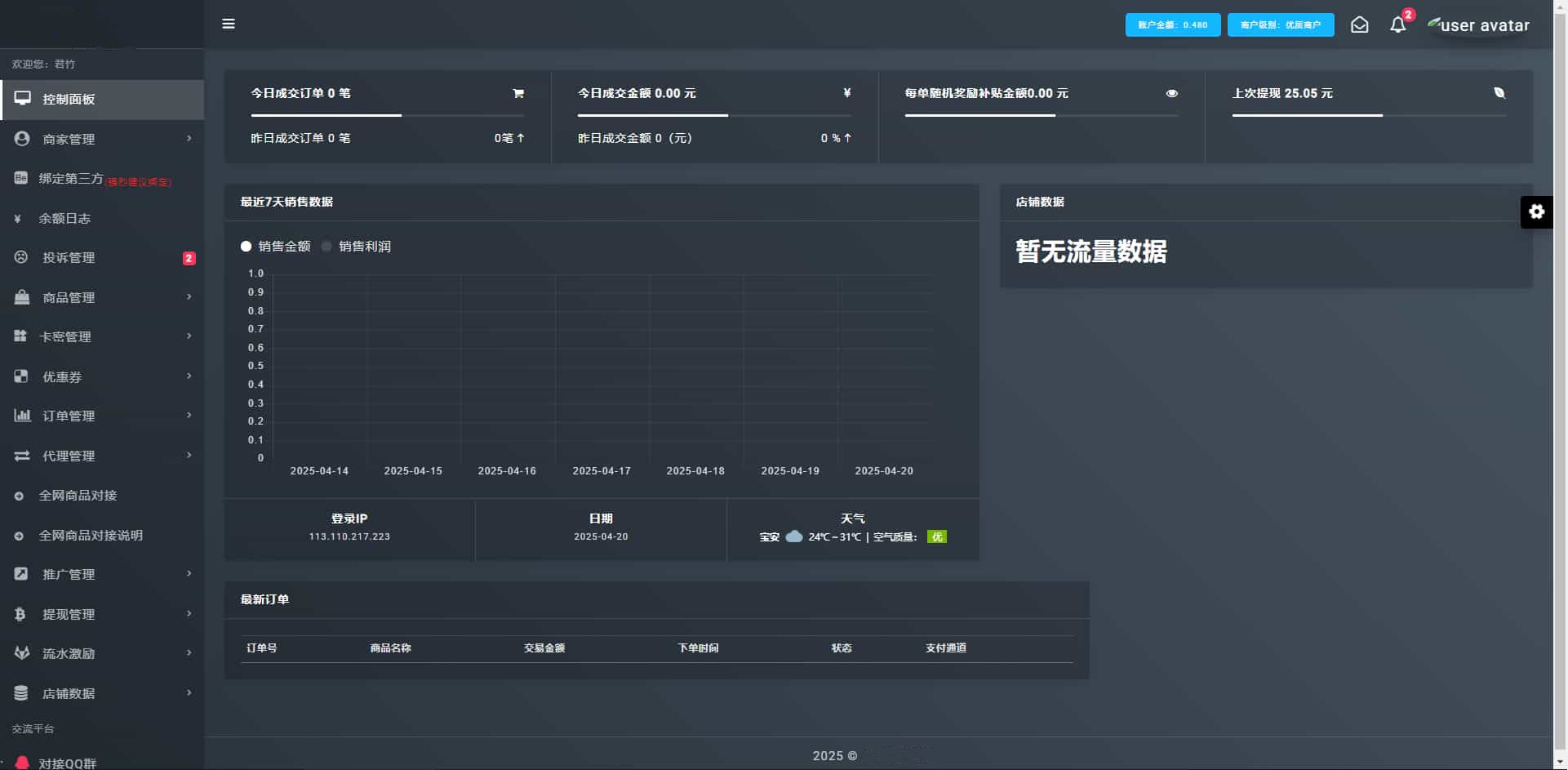The image size is (1568, 770).
Task: Open the hamburger navigation menu
Action: pyautogui.click(x=229, y=24)
